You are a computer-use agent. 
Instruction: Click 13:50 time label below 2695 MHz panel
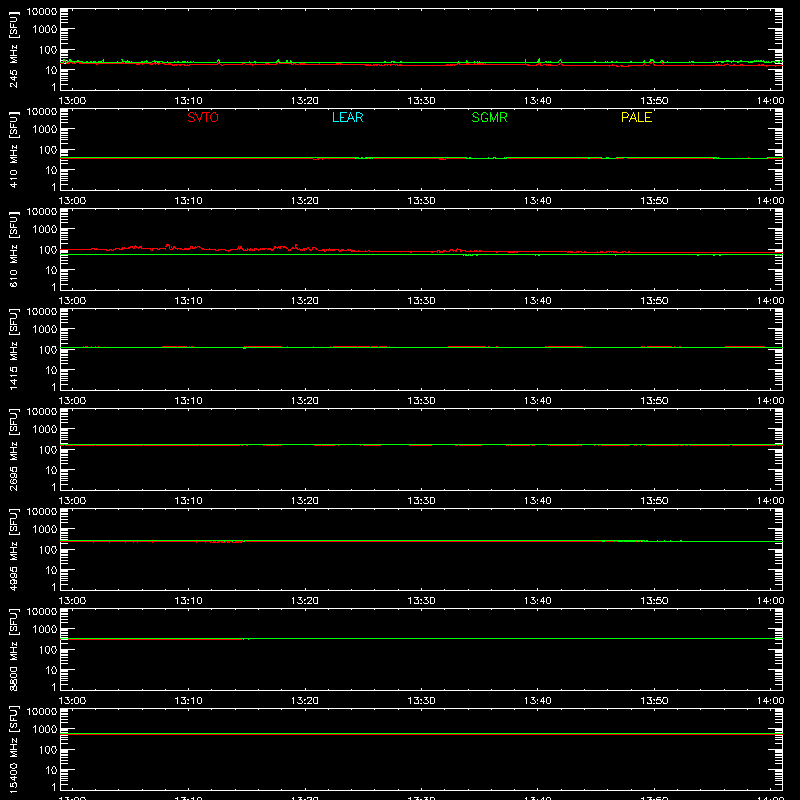tap(654, 501)
